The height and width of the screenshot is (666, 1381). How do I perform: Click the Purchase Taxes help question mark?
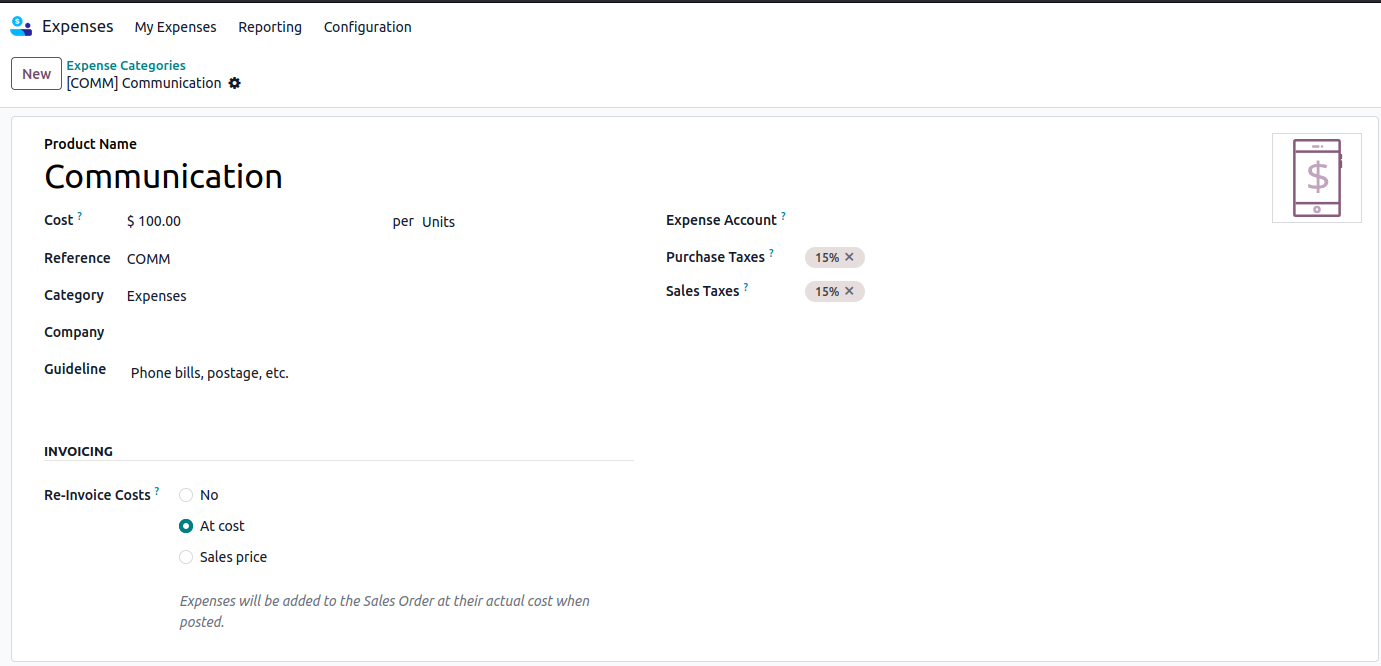(x=771, y=253)
